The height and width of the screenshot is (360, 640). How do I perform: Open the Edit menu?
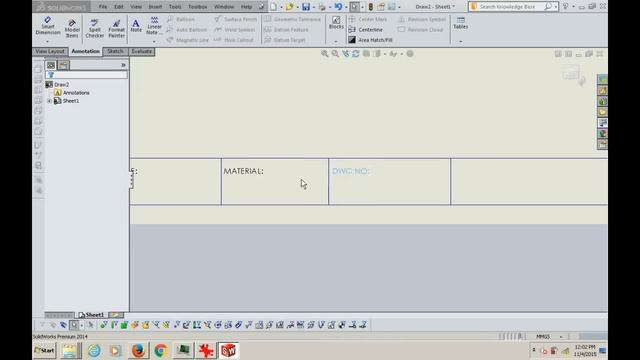tap(119, 7)
